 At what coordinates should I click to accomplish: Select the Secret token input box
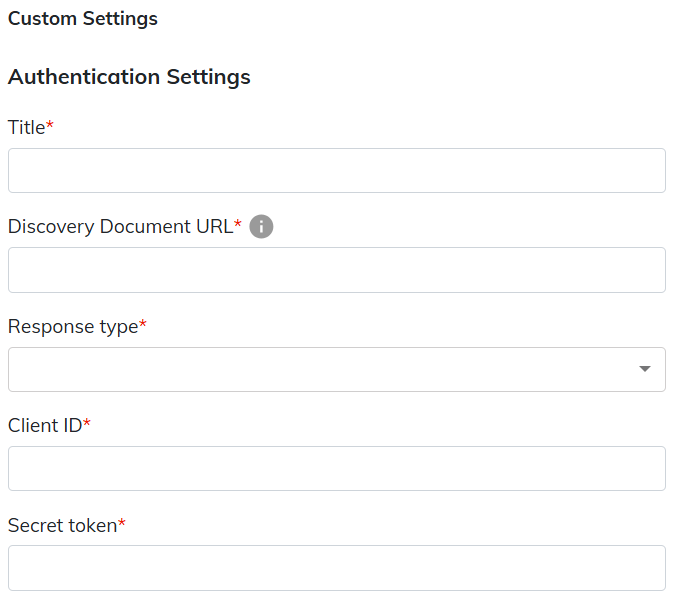pos(336,567)
